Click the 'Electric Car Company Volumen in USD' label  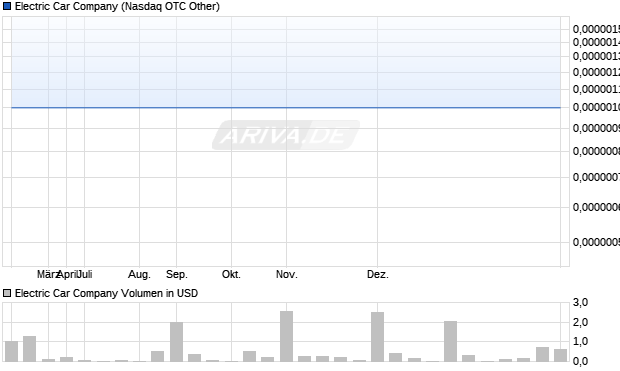point(106,293)
